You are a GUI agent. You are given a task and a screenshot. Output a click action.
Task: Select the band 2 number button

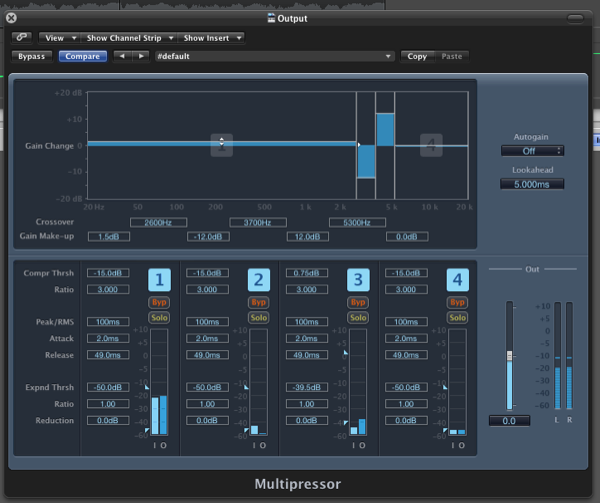(259, 280)
